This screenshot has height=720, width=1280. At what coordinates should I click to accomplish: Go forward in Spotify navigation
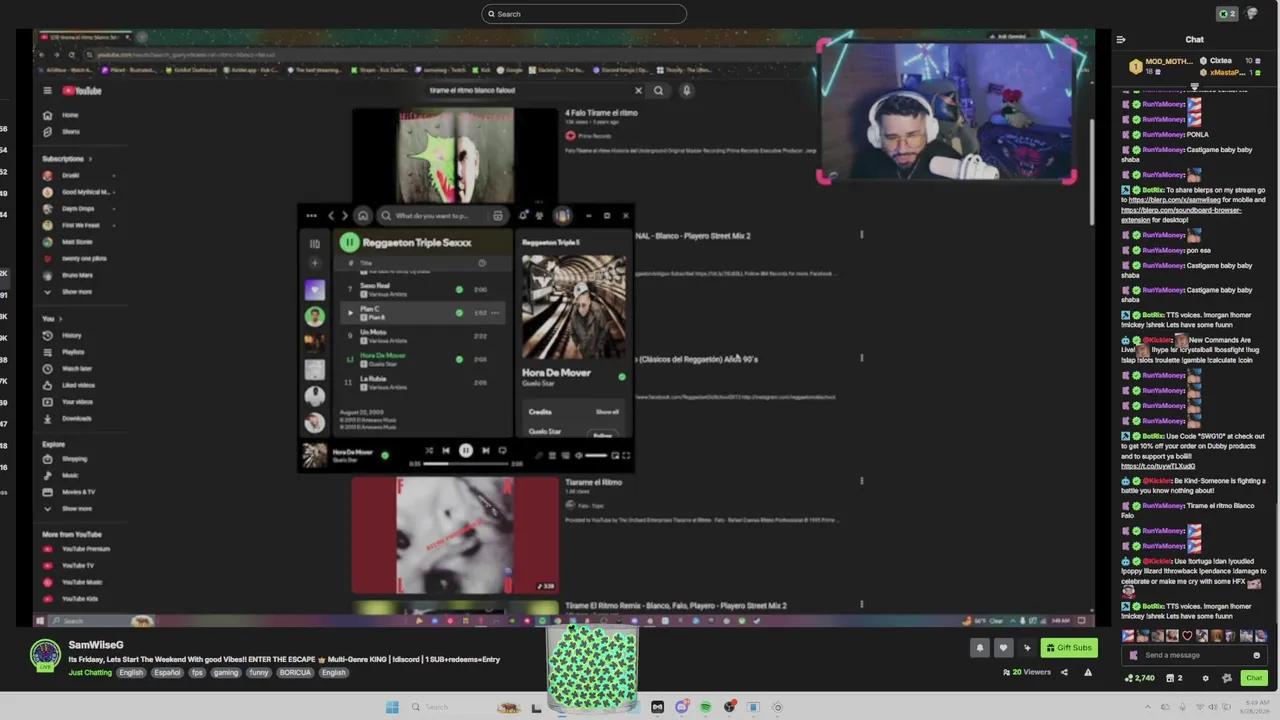coord(344,215)
